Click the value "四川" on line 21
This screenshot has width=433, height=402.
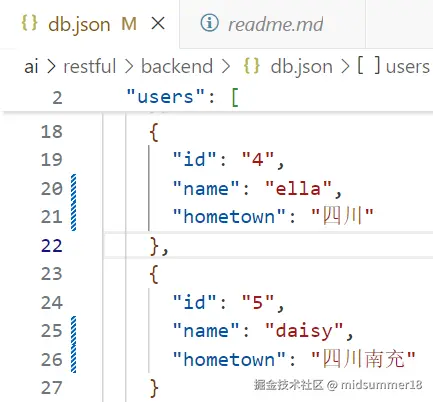[342, 216]
